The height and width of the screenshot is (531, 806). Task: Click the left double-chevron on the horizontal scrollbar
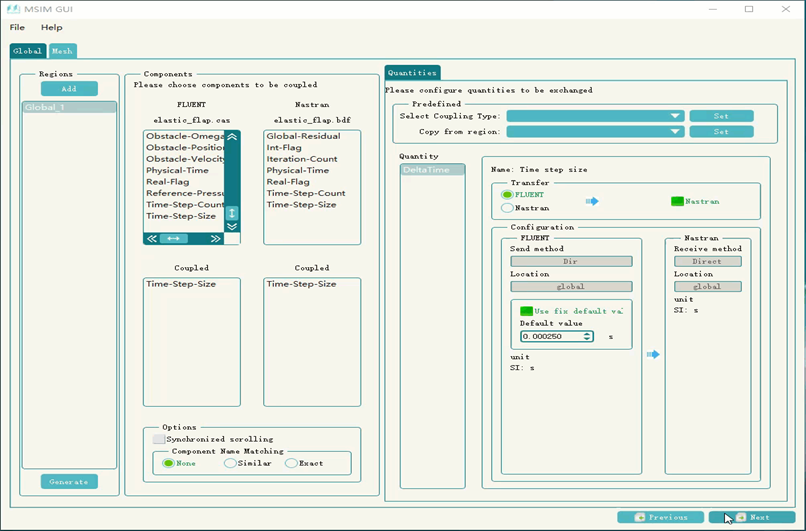(x=152, y=239)
